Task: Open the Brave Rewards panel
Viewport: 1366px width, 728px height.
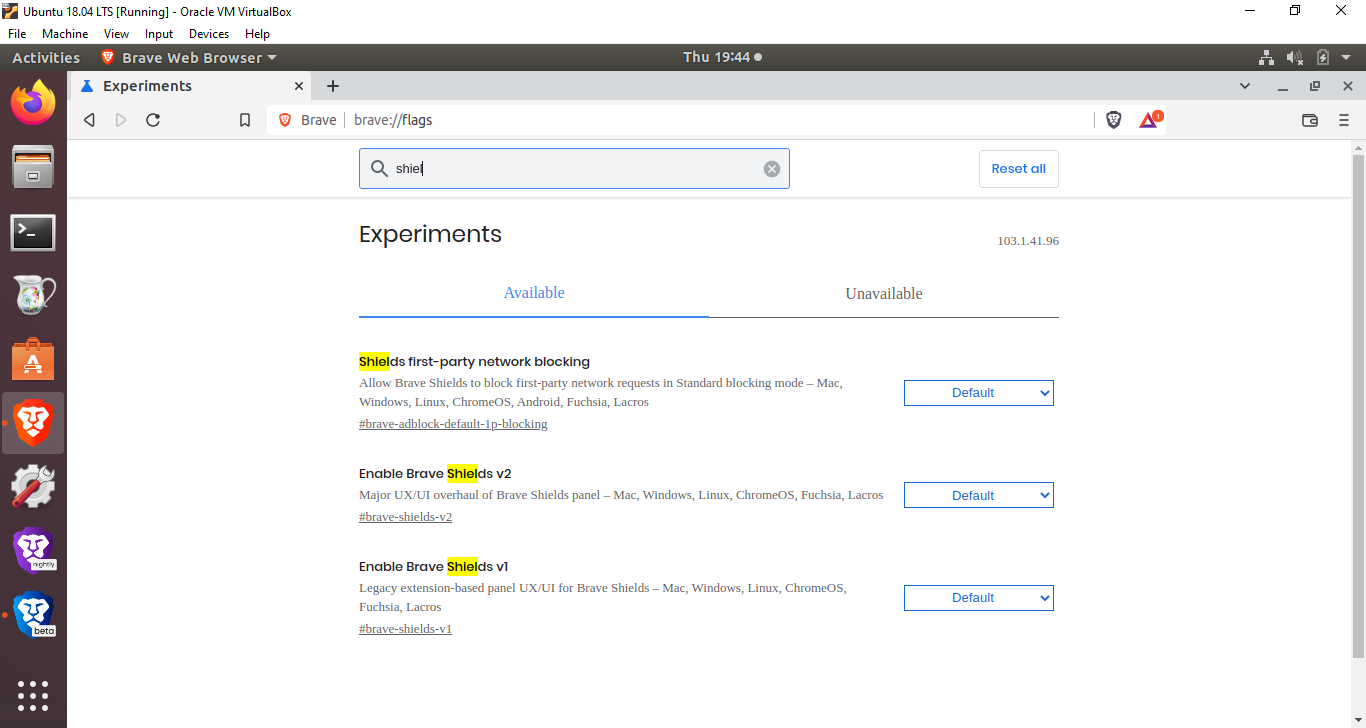Action: (1147, 119)
